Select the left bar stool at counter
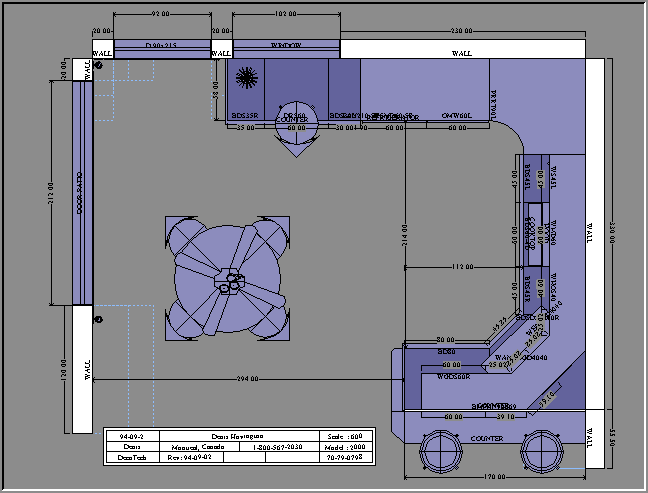This screenshot has height=493, width=648. (x=441, y=451)
